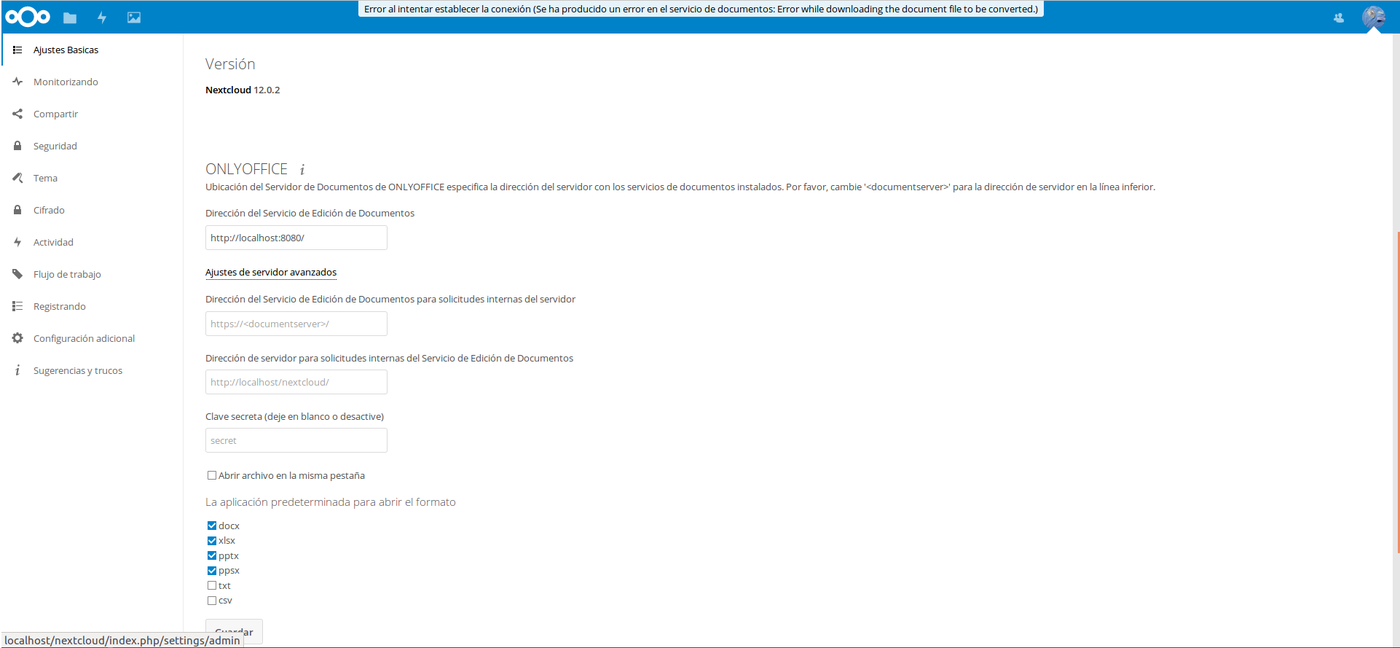Click the ONLYOFFICE section heading
The image size is (1400, 648).
coord(246,169)
